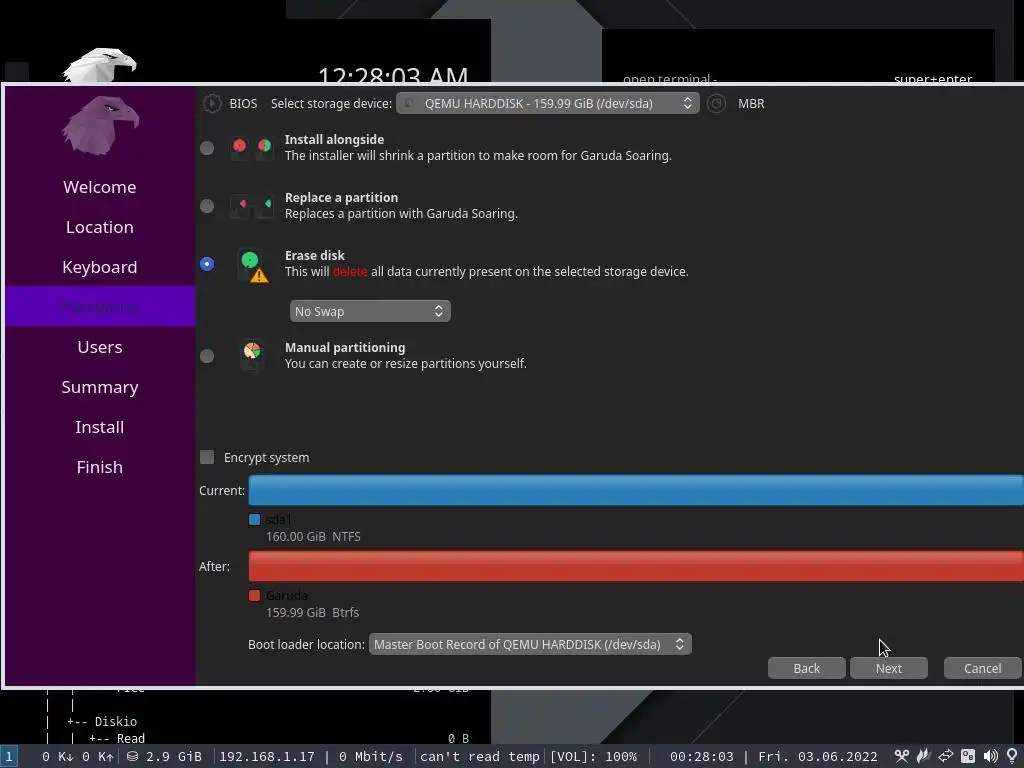Select the highlighted Partitions step

click(100, 306)
